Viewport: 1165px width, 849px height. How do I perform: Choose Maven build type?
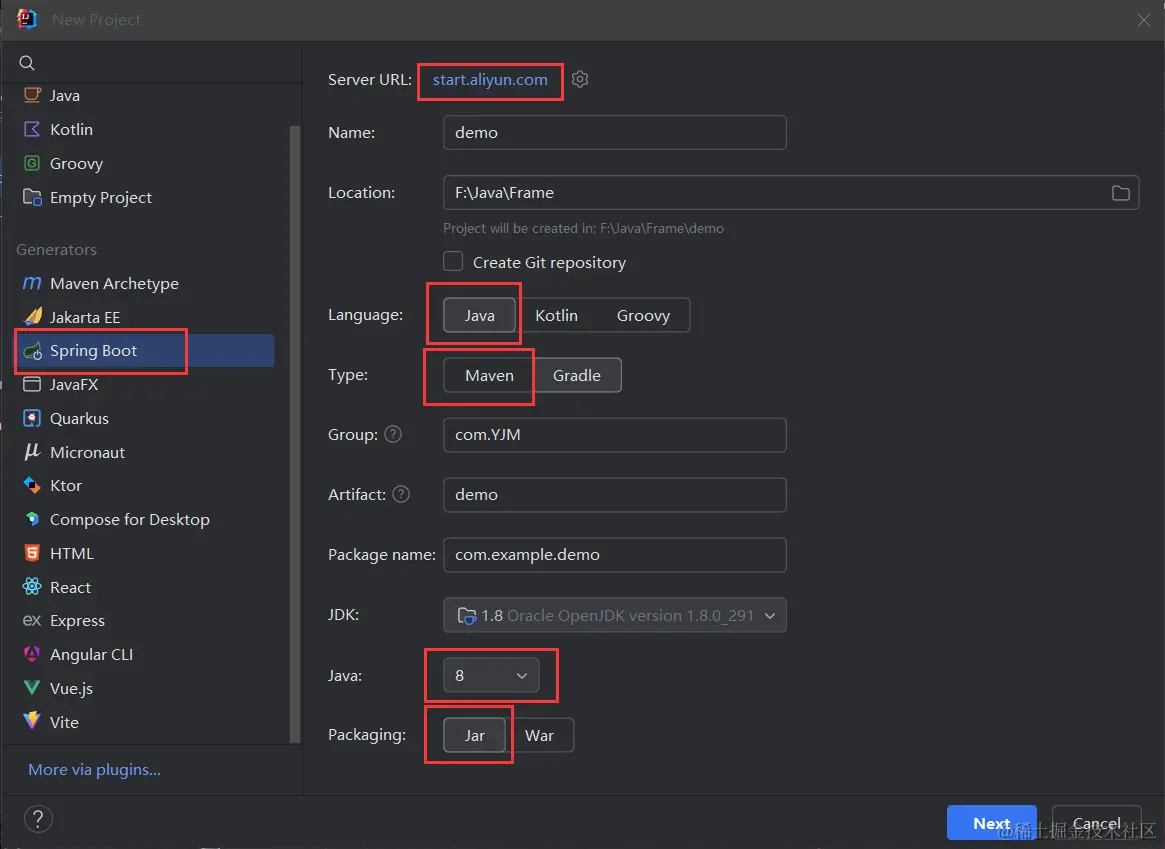[x=489, y=375]
